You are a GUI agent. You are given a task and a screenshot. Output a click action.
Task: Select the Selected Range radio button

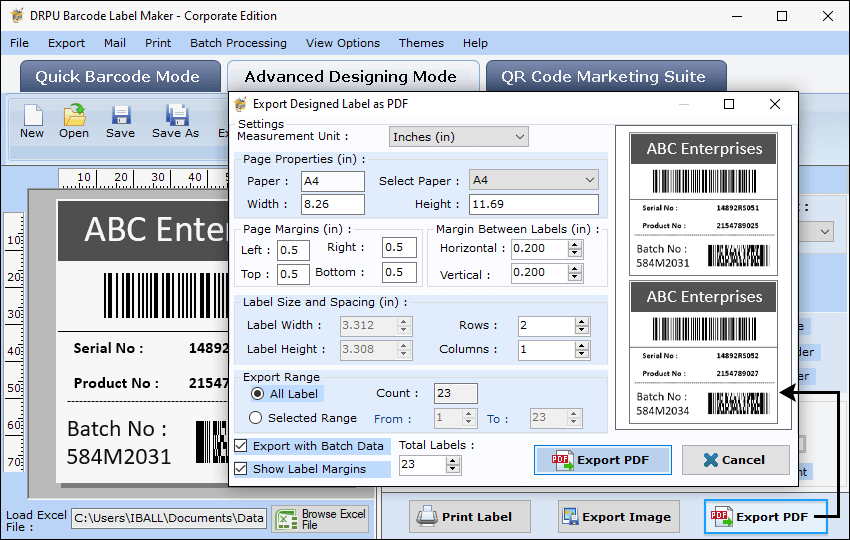click(x=255, y=417)
